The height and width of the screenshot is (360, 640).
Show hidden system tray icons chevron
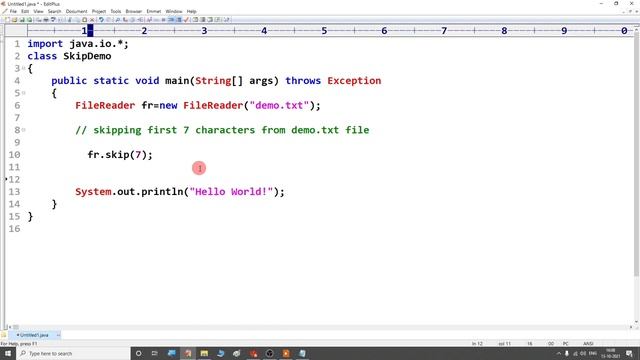[559, 353]
